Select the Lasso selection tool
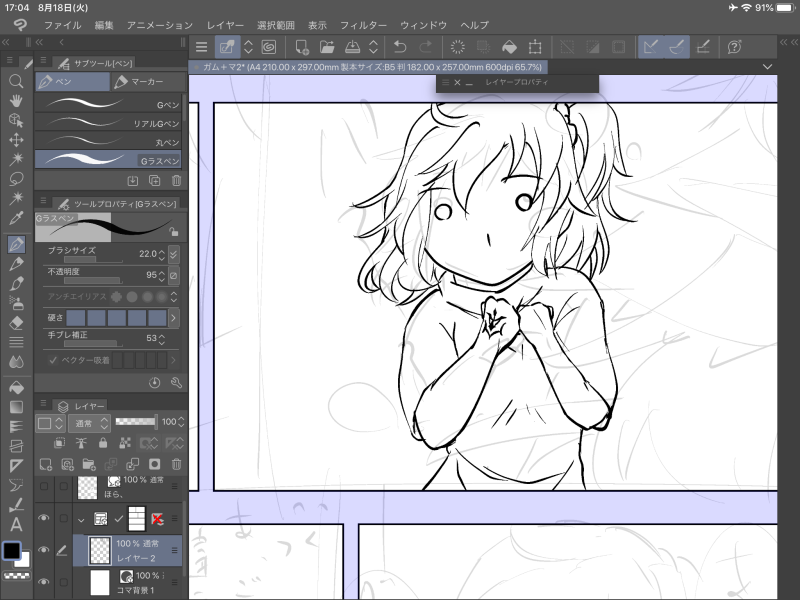The width and height of the screenshot is (800, 600). tap(16, 179)
